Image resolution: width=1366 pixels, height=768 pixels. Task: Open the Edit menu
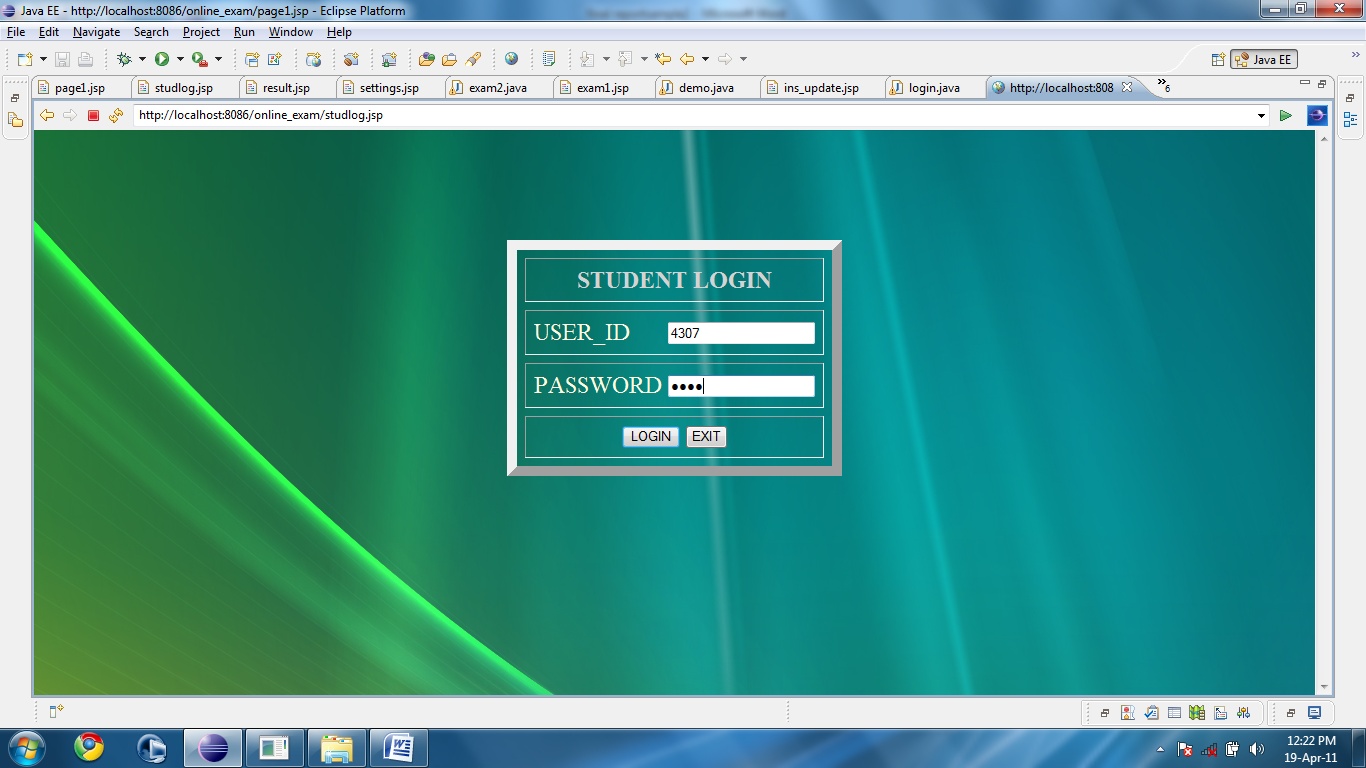click(49, 32)
